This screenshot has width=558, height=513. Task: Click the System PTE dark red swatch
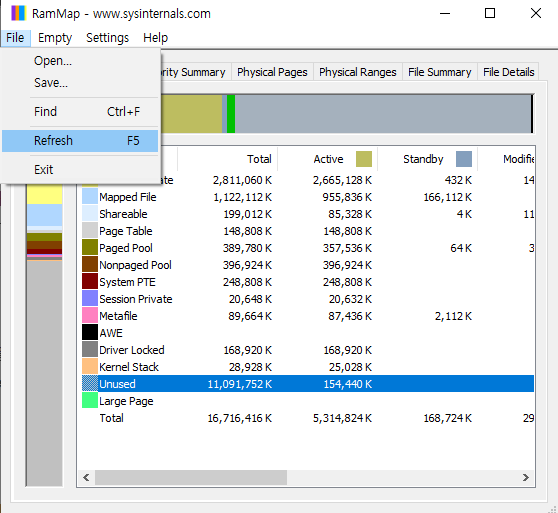click(90, 282)
